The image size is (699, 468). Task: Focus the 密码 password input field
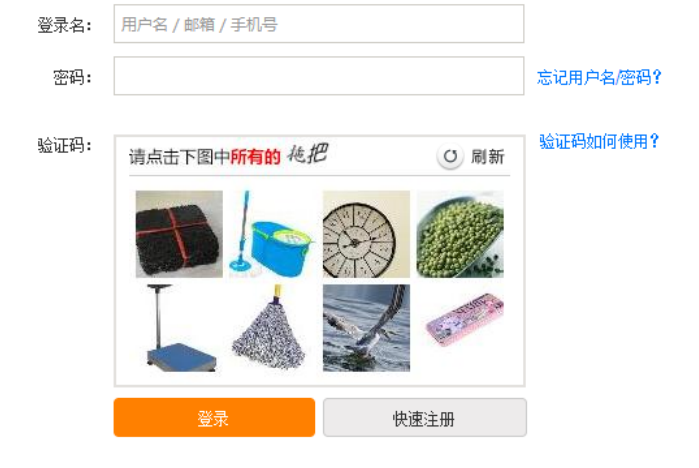coord(319,76)
